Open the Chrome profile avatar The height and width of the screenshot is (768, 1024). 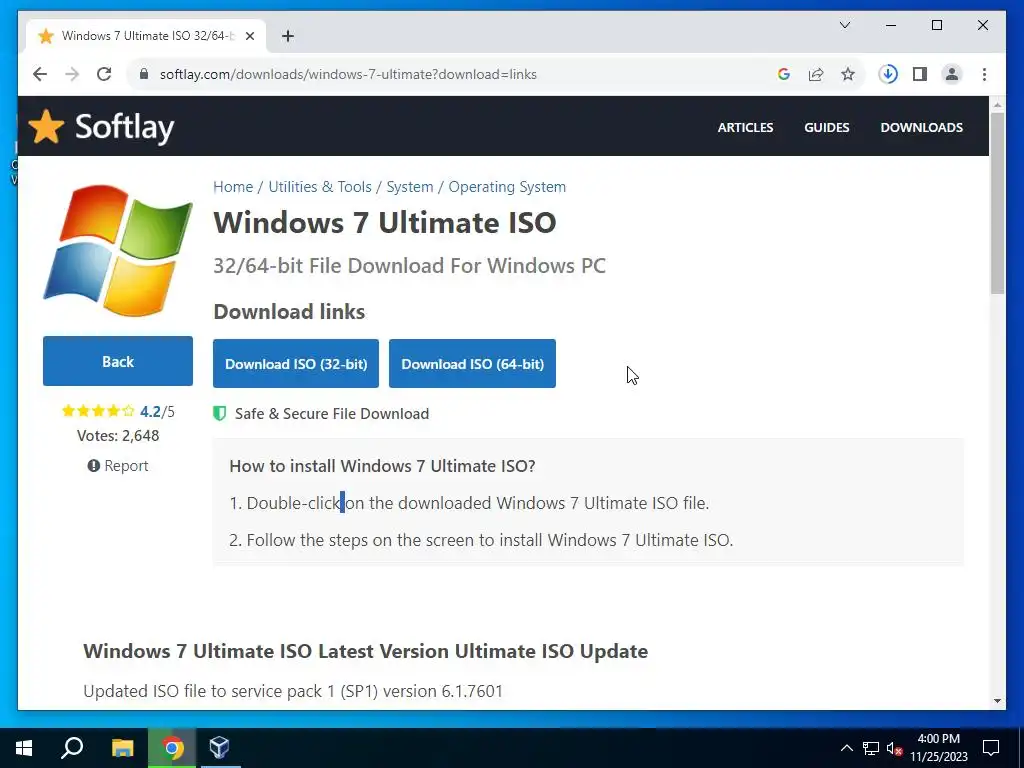tap(952, 74)
